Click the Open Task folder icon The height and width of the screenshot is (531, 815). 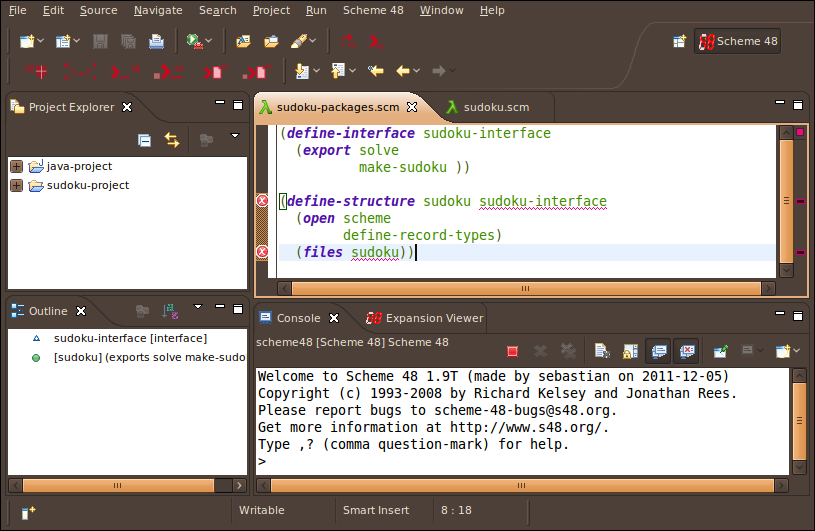click(x=271, y=41)
